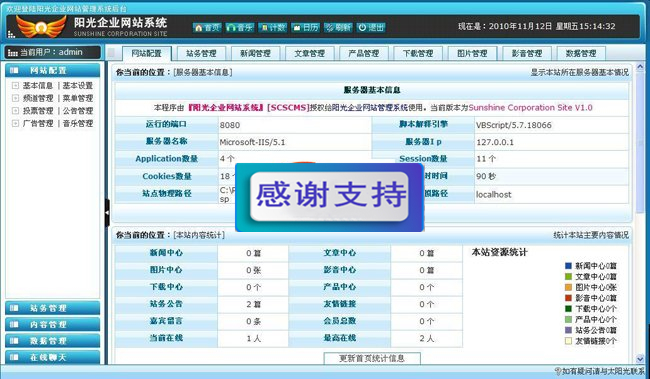Open 公告管理 in the sidebar tree
The width and height of the screenshot is (650, 379).
click(78, 111)
